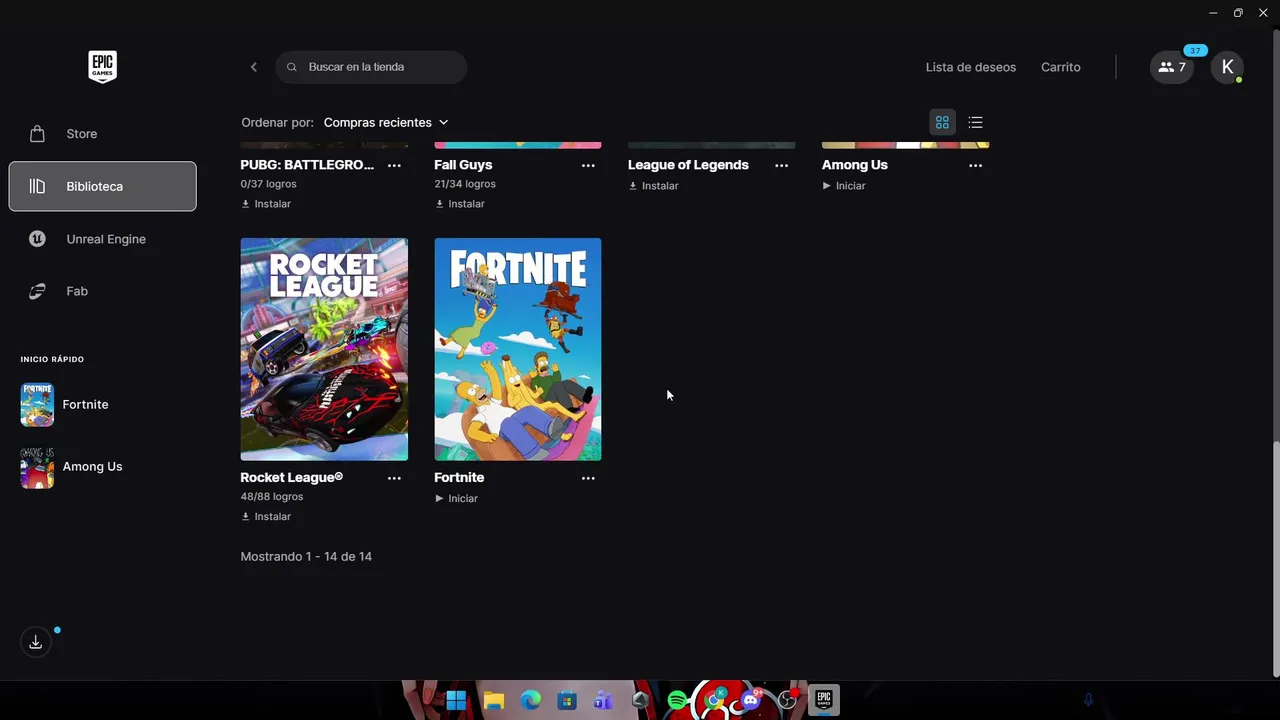Click 48/88 logros under Rocket League
Viewport: 1280px width, 720px height.
(272, 496)
